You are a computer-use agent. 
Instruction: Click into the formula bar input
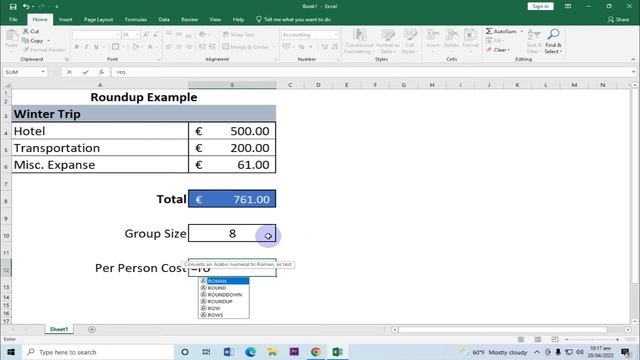pyautogui.click(x=371, y=72)
